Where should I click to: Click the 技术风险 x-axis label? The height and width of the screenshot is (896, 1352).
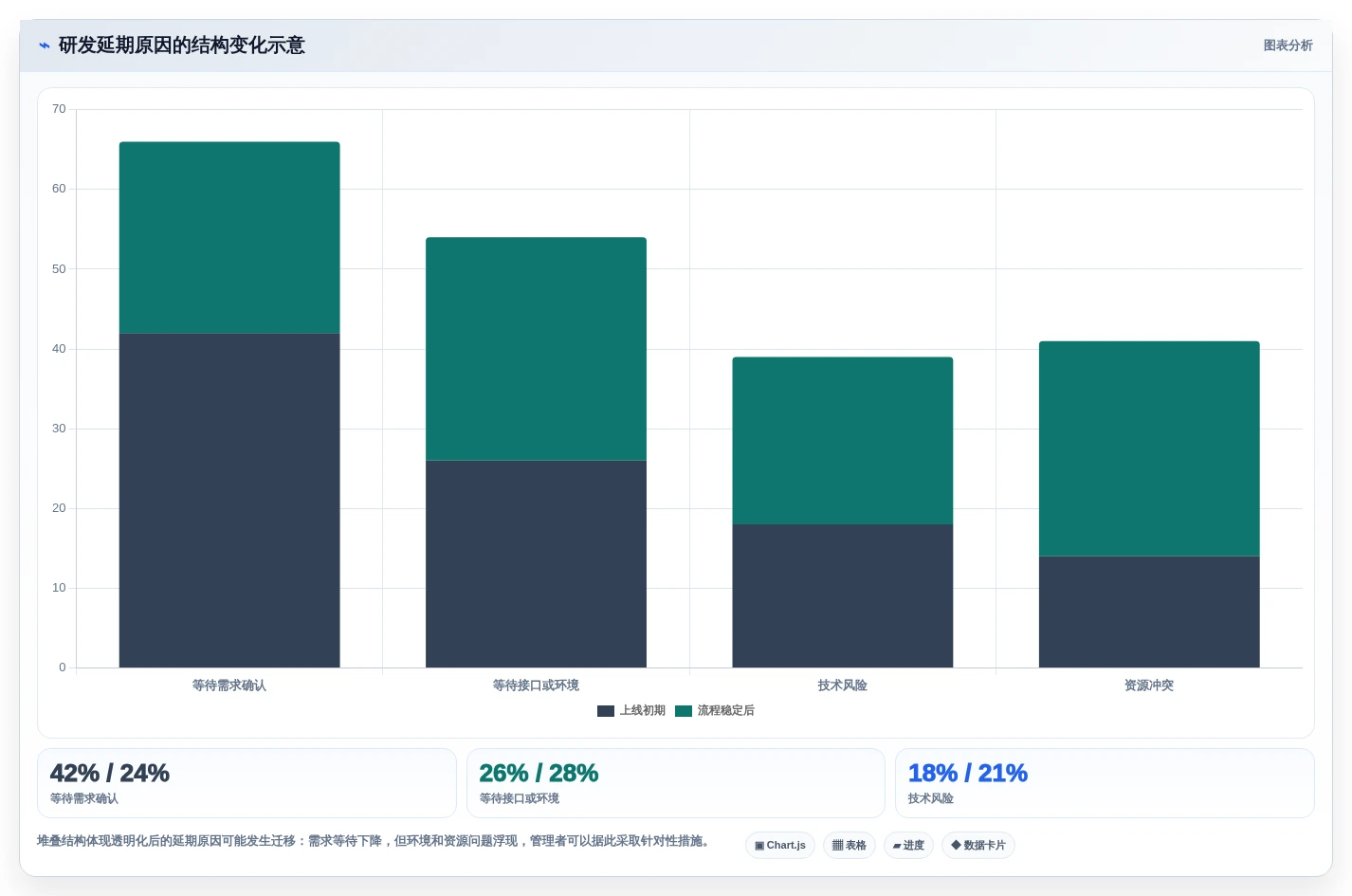[x=843, y=686]
